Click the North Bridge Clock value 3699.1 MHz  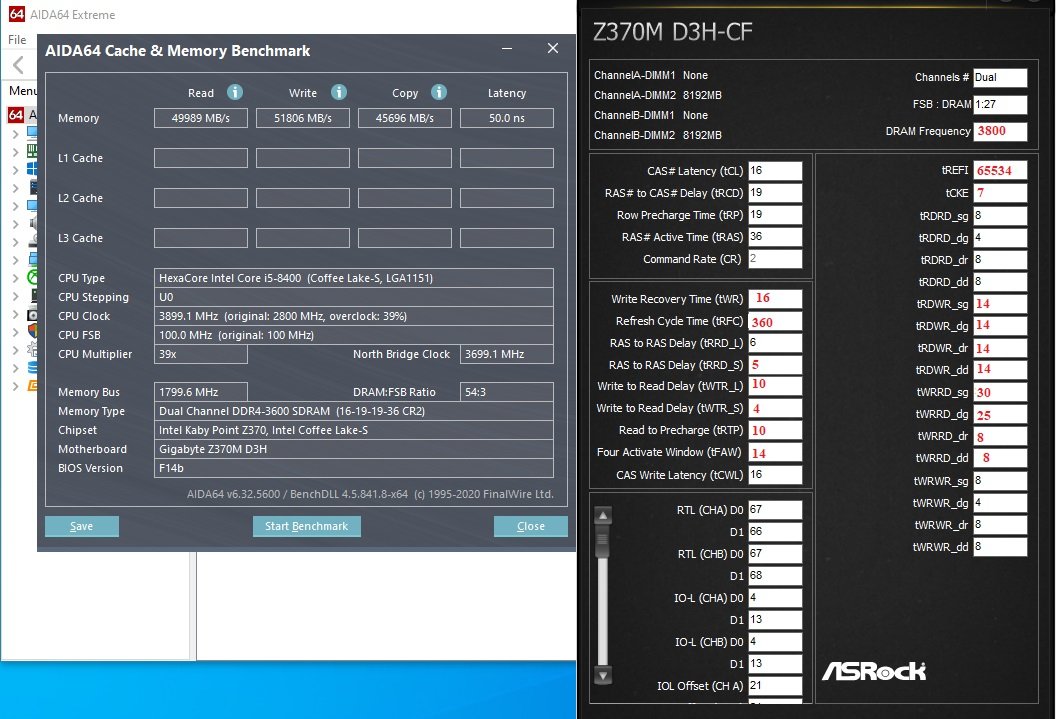507,354
